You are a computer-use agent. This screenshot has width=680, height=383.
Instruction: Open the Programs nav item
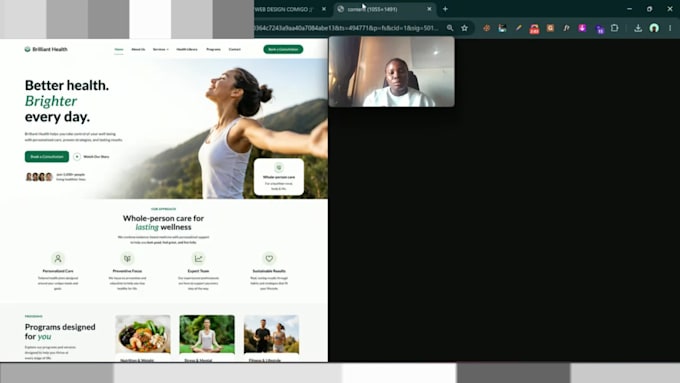pyautogui.click(x=213, y=49)
